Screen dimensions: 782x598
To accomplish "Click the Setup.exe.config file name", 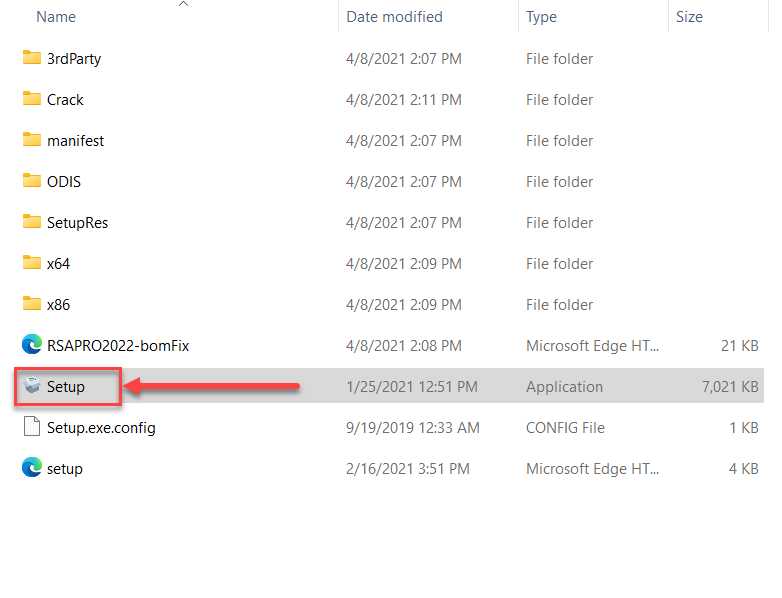I will (101, 427).
